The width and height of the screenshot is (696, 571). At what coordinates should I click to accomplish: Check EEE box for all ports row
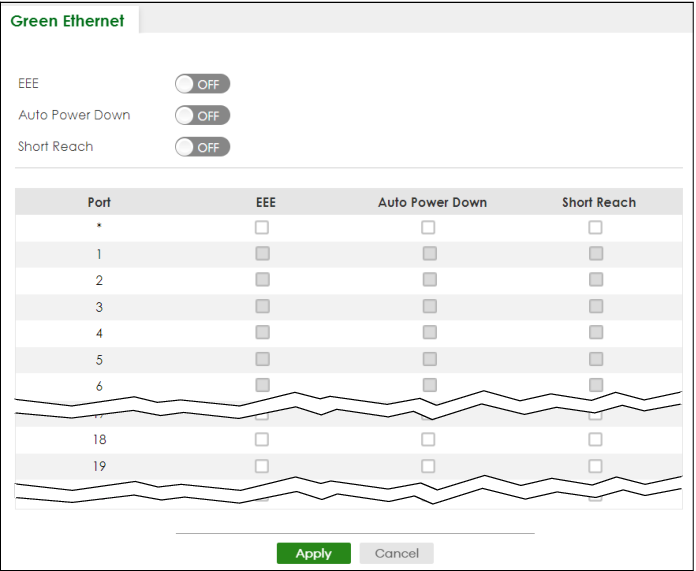click(262, 228)
